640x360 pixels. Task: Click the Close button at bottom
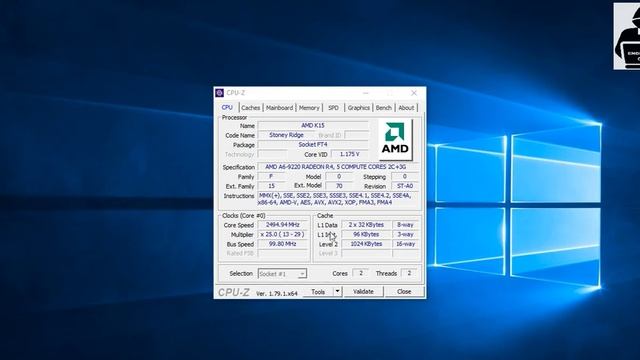click(404, 292)
